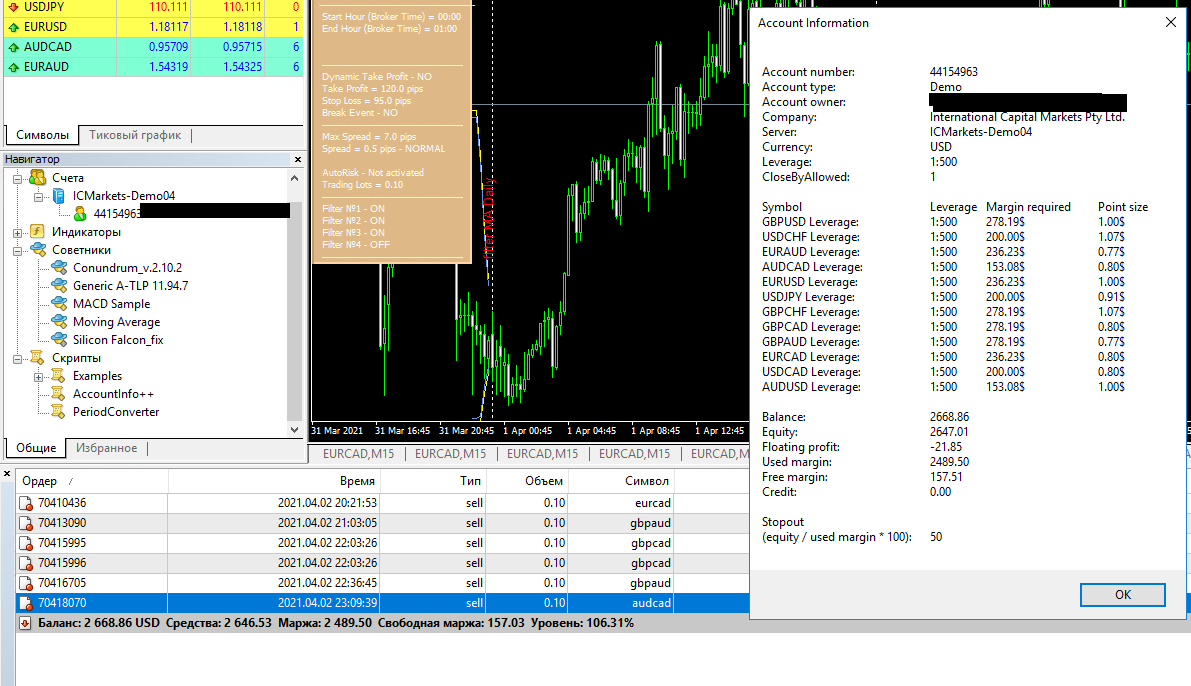Click the Счета accounts folder icon
This screenshot has height=686, width=1191.
[x=38, y=178]
